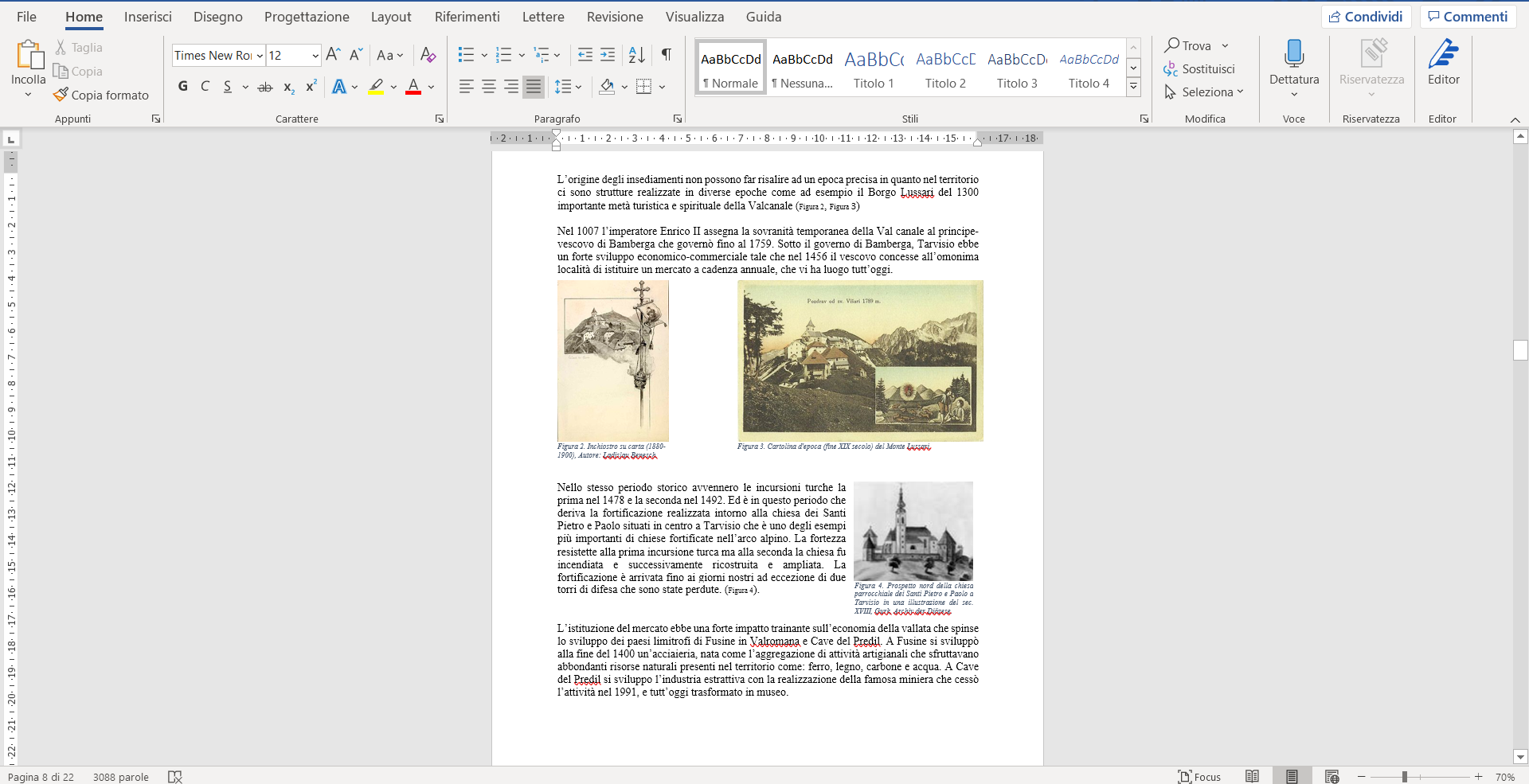The height and width of the screenshot is (784, 1529).
Task: Open borders dropdown arrow
Action: point(662,87)
